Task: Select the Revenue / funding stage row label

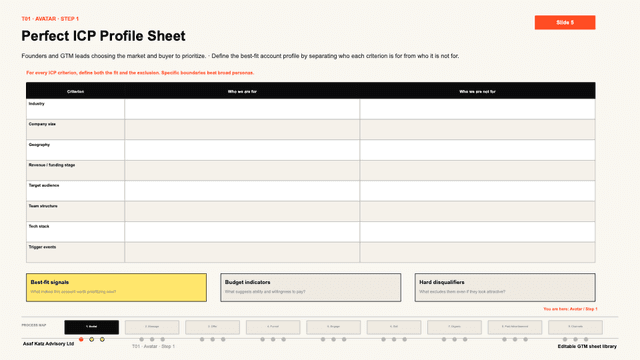Action: tap(52, 165)
